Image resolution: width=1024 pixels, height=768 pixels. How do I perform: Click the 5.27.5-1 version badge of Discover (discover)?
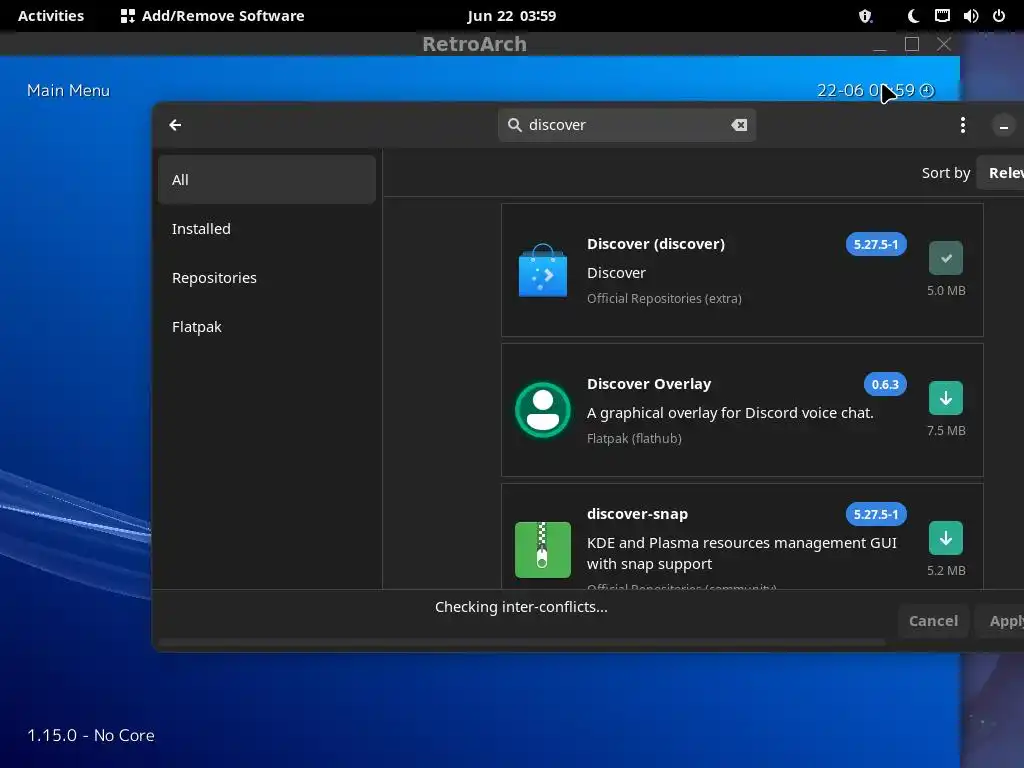click(x=876, y=244)
